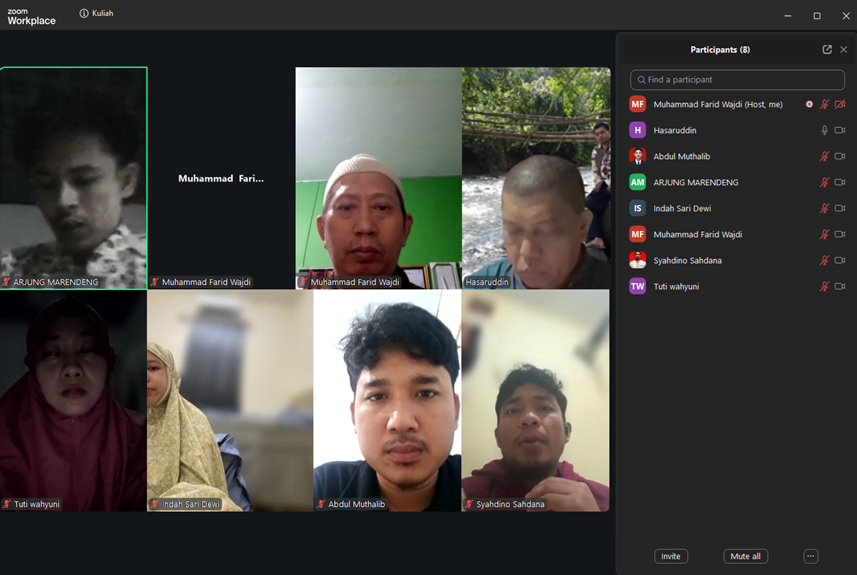The height and width of the screenshot is (575, 857).
Task: Select Hasaruddin in the participant list
Action: pyautogui.click(x=737, y=130)
